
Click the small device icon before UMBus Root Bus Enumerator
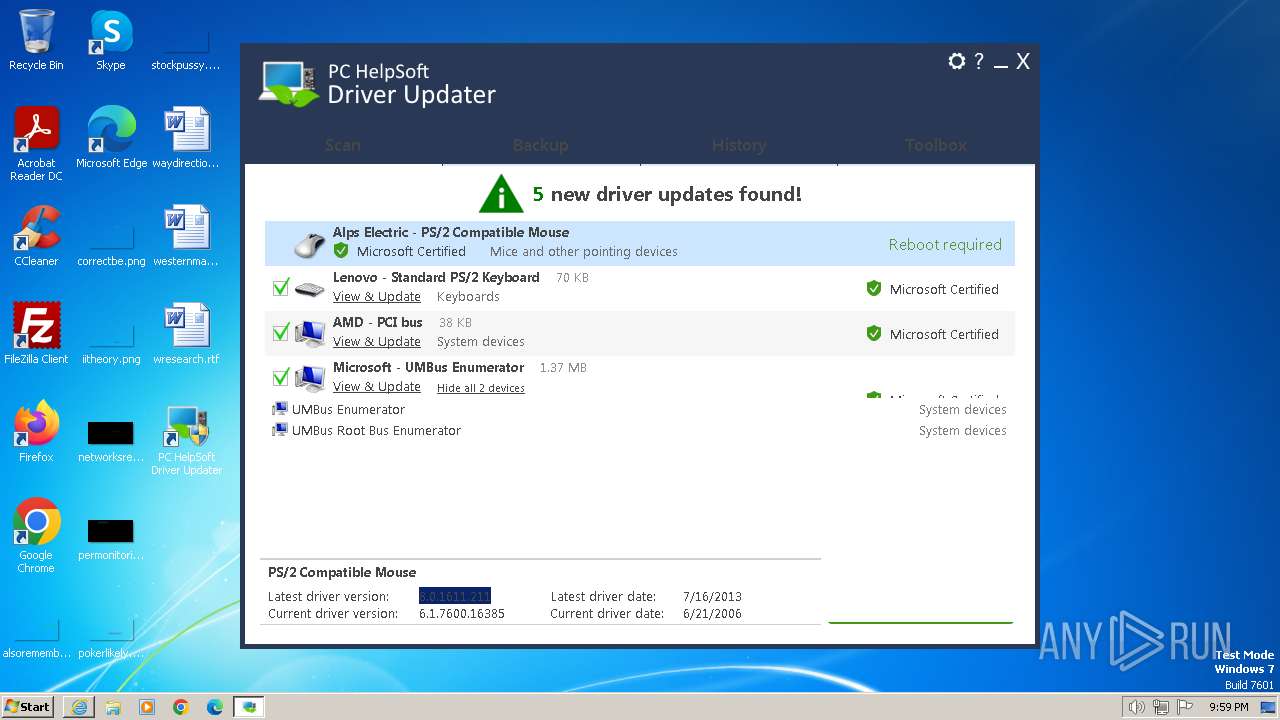pos(280,430)
